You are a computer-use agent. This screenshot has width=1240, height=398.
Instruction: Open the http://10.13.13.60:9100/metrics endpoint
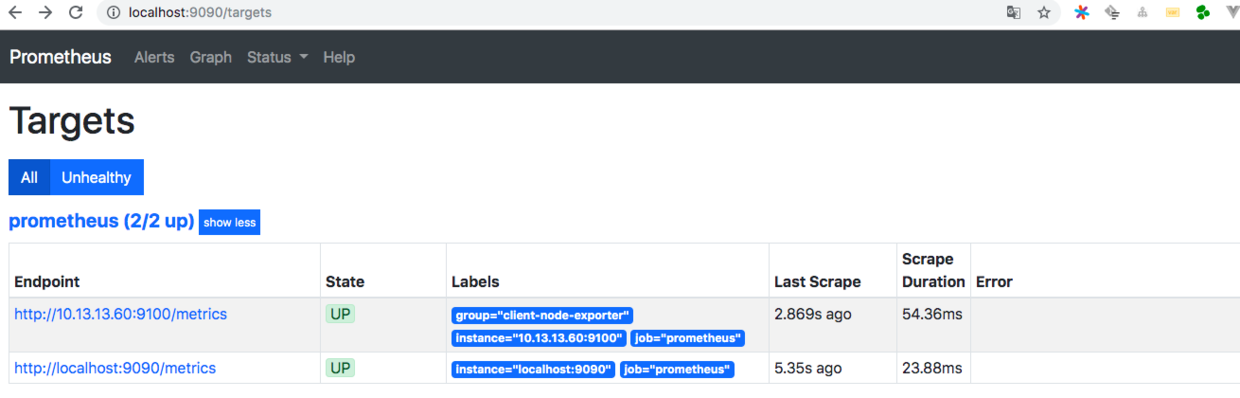click(120, 314)
